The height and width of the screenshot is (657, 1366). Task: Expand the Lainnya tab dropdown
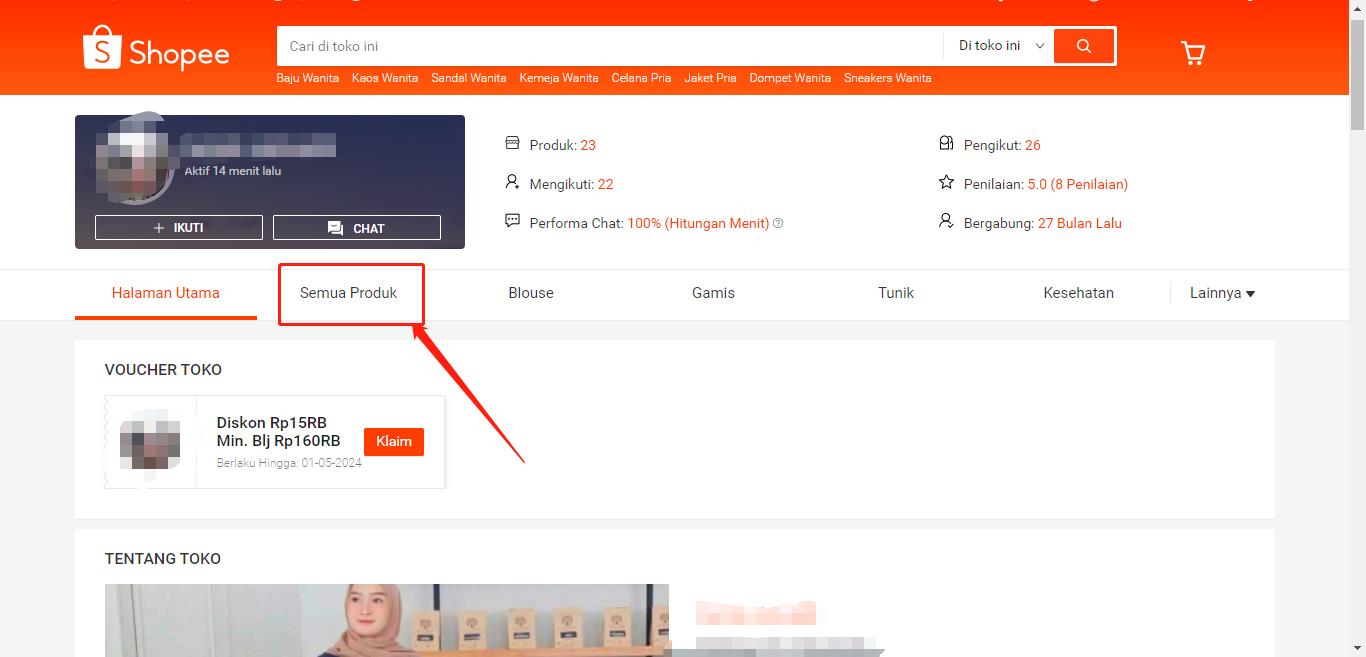click(x=1222, y=293)
